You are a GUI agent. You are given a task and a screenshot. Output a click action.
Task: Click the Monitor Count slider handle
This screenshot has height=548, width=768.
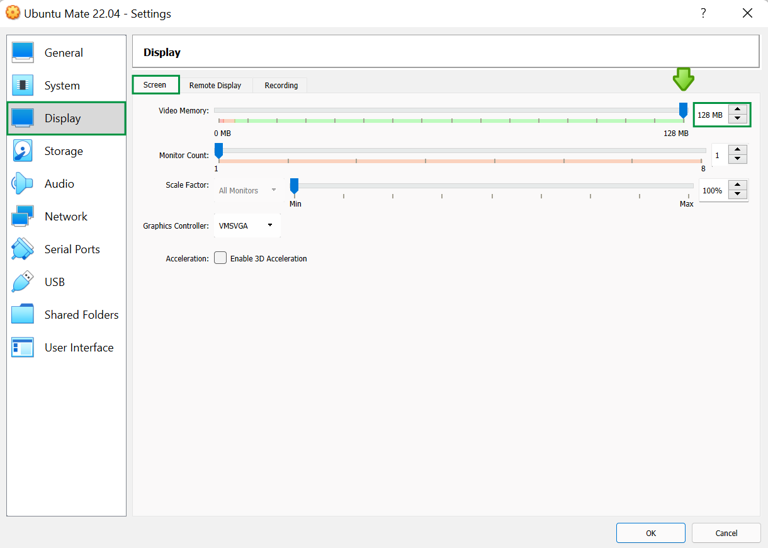[219, 151]
